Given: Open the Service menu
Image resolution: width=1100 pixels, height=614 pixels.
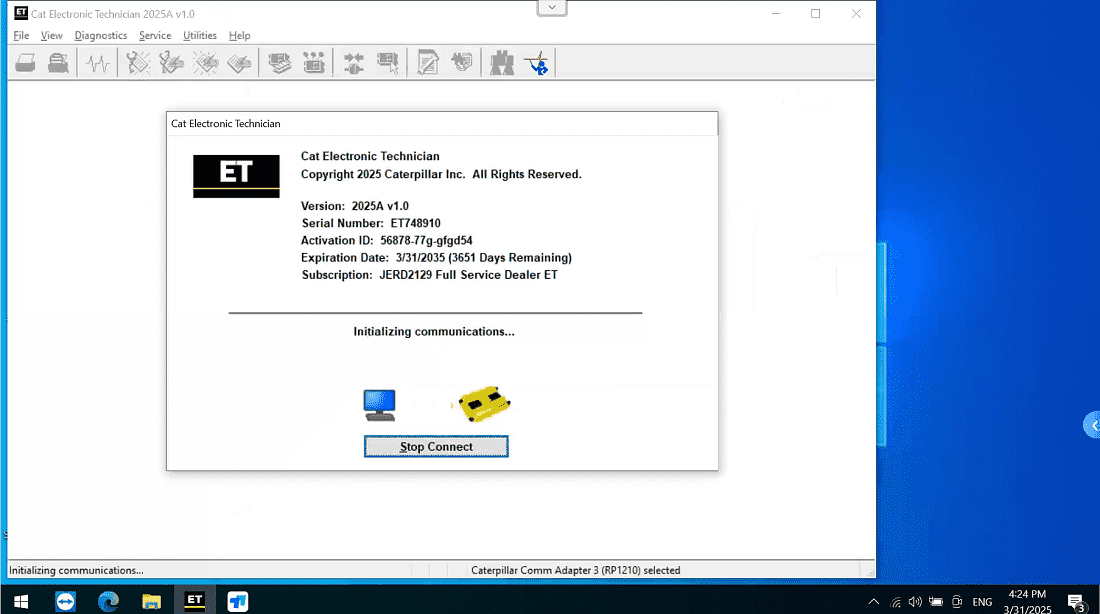Looking at the screenshot, I should (155, 36).
